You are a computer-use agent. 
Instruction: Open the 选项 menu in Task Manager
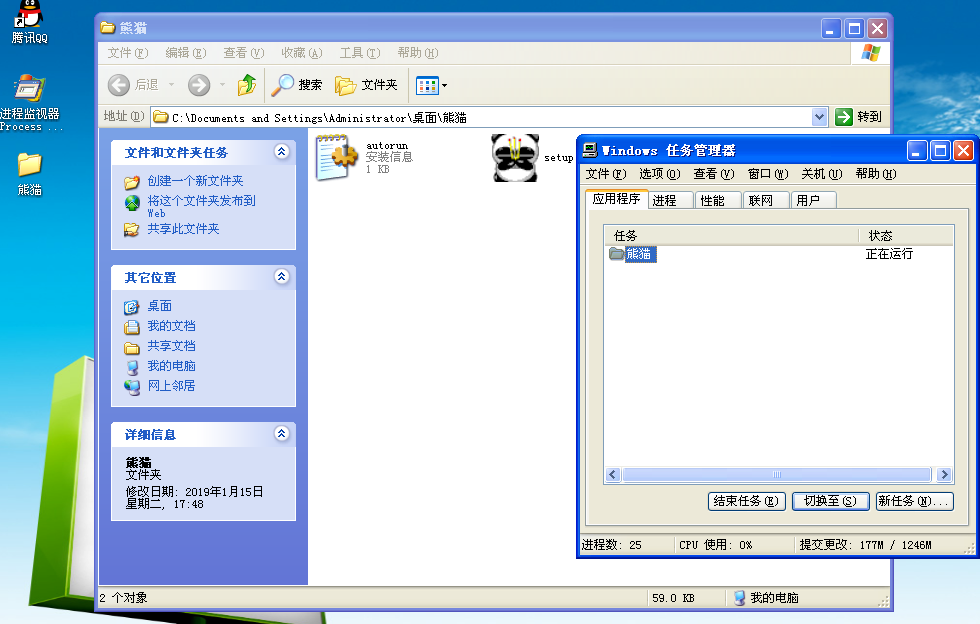[658, 174]
